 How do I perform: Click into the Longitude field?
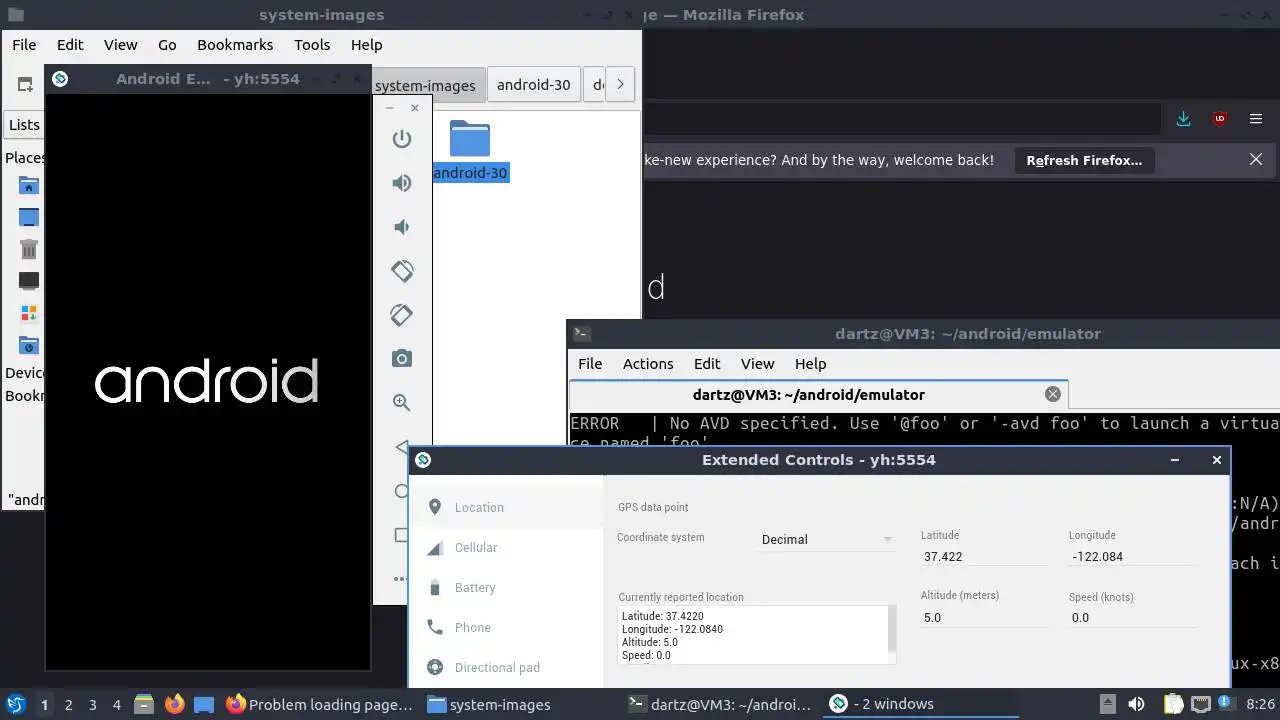point(1132,556)
